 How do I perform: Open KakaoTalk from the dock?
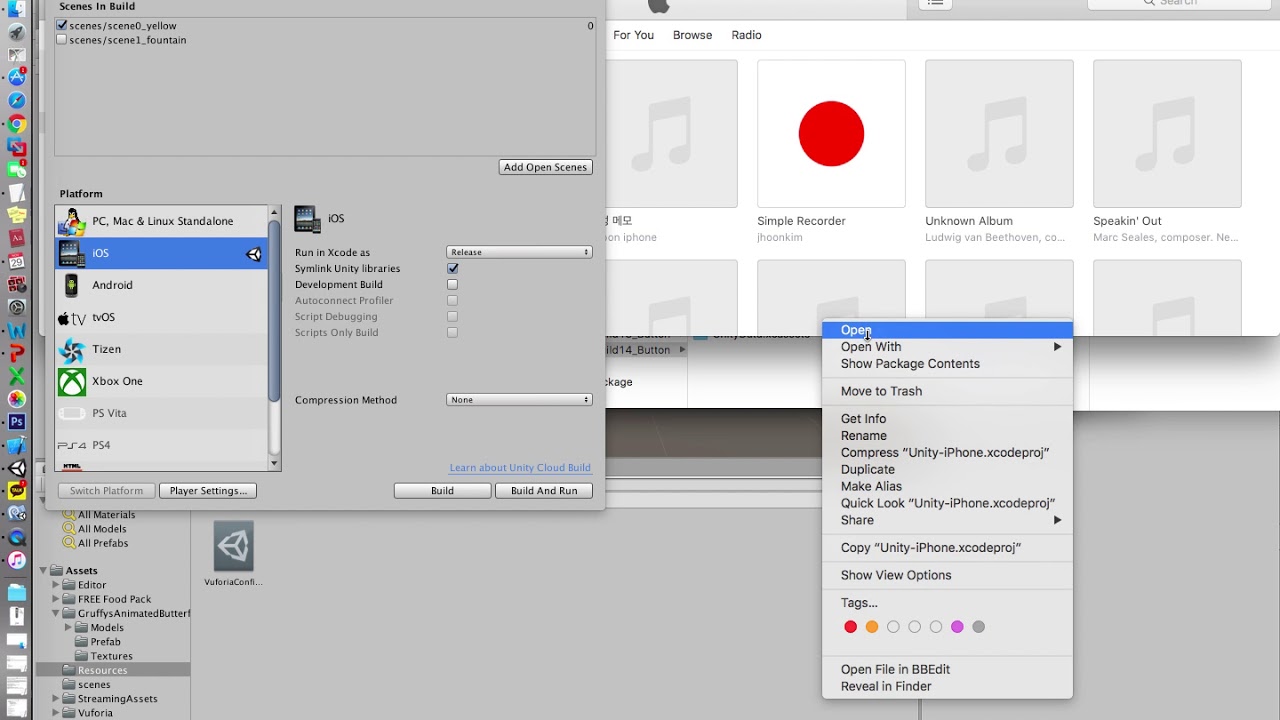(x=17, y=491)
